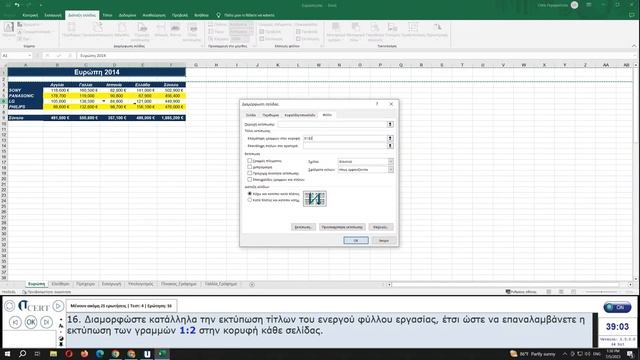Toggle the ON switch in the test panel
The height and width of the screenshot is (360, 640).
pyautogui.click(x=617, y=307)
